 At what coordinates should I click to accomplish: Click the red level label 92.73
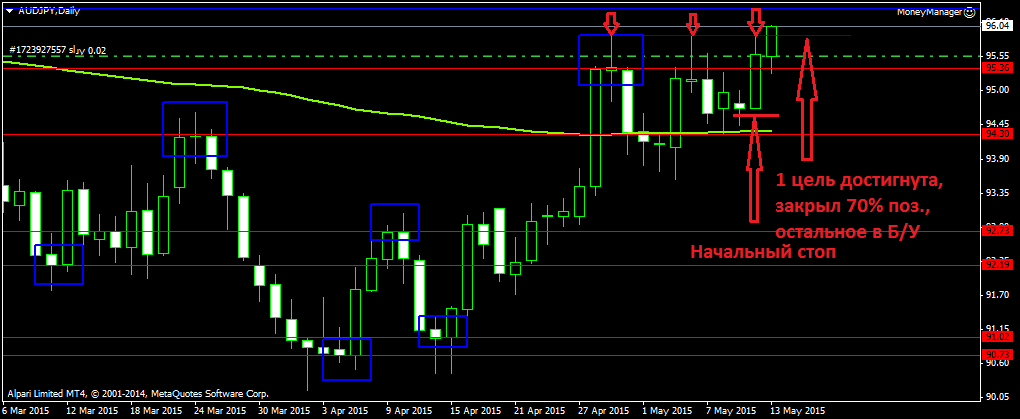[x=997, y=231]
